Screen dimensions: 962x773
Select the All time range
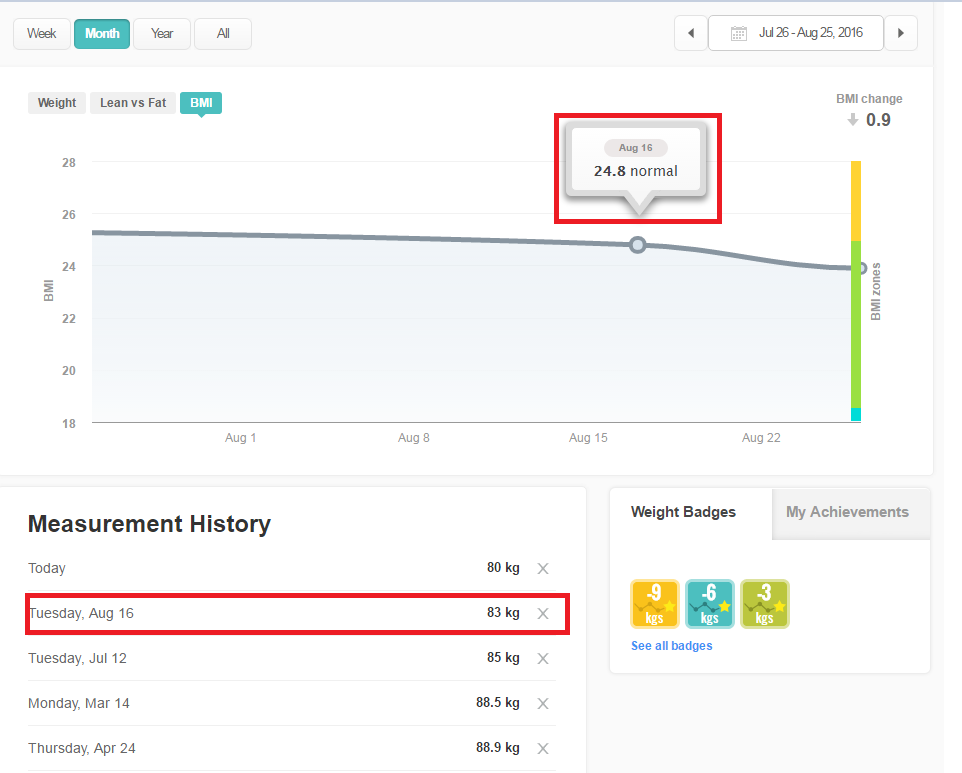click(223, 34)
